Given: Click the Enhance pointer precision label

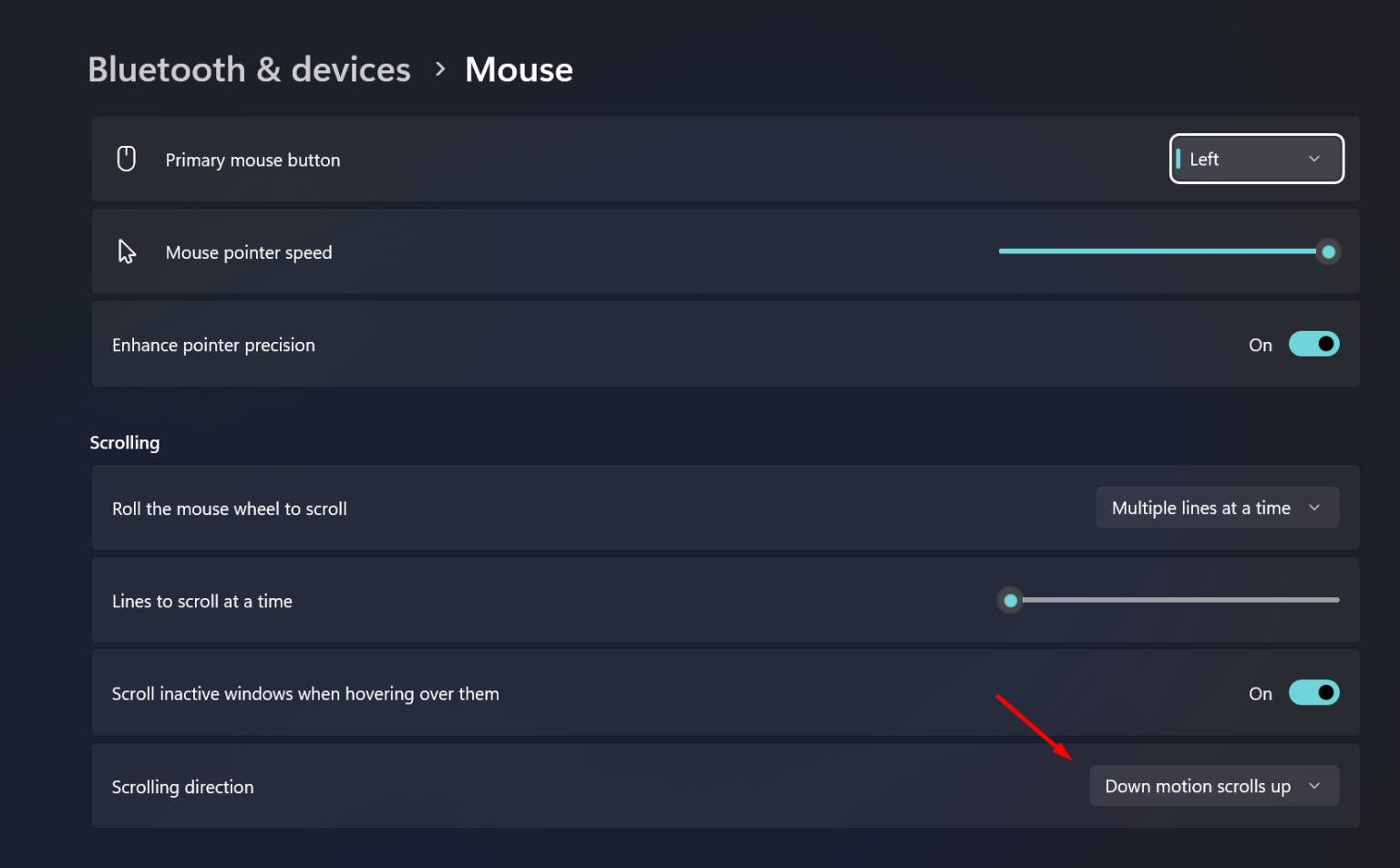Looking at the screenshot, I should (213, 346).
